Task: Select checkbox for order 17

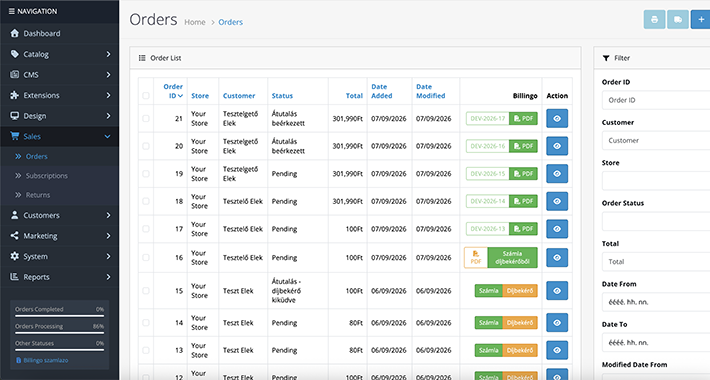Action: pyautogui.click(x=146, y=229)
